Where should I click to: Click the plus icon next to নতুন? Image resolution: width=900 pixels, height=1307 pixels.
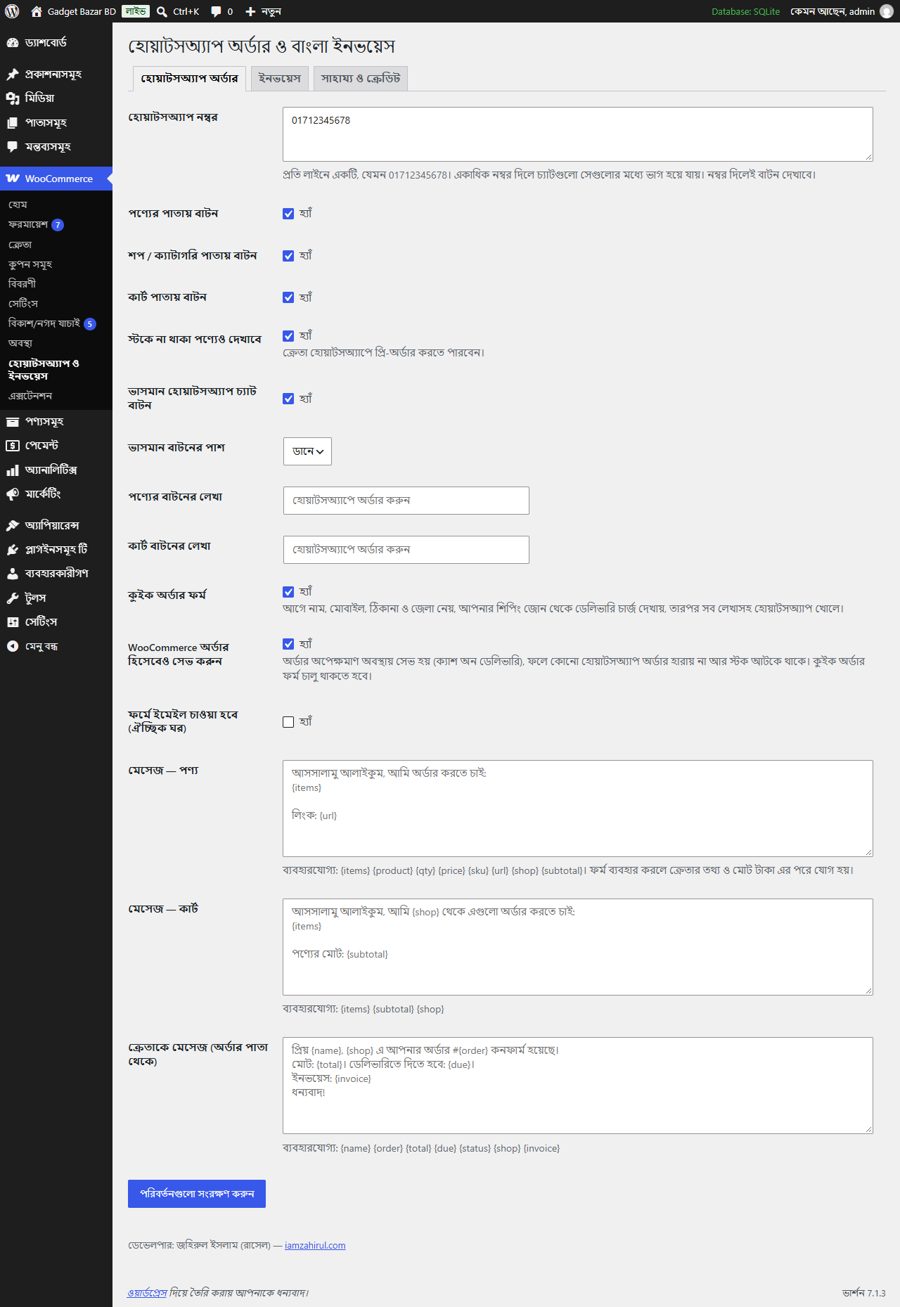[x=250, y=12]
